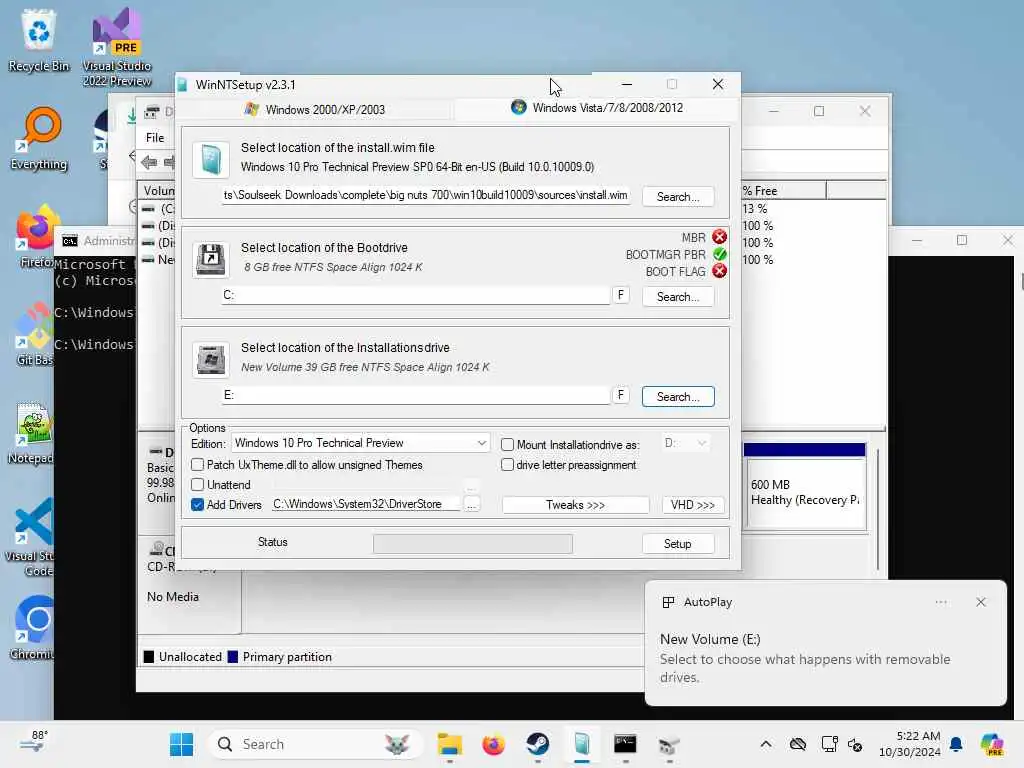
Task: Uncheck the Add Drivers checkbox
Action: coord(197,505)
